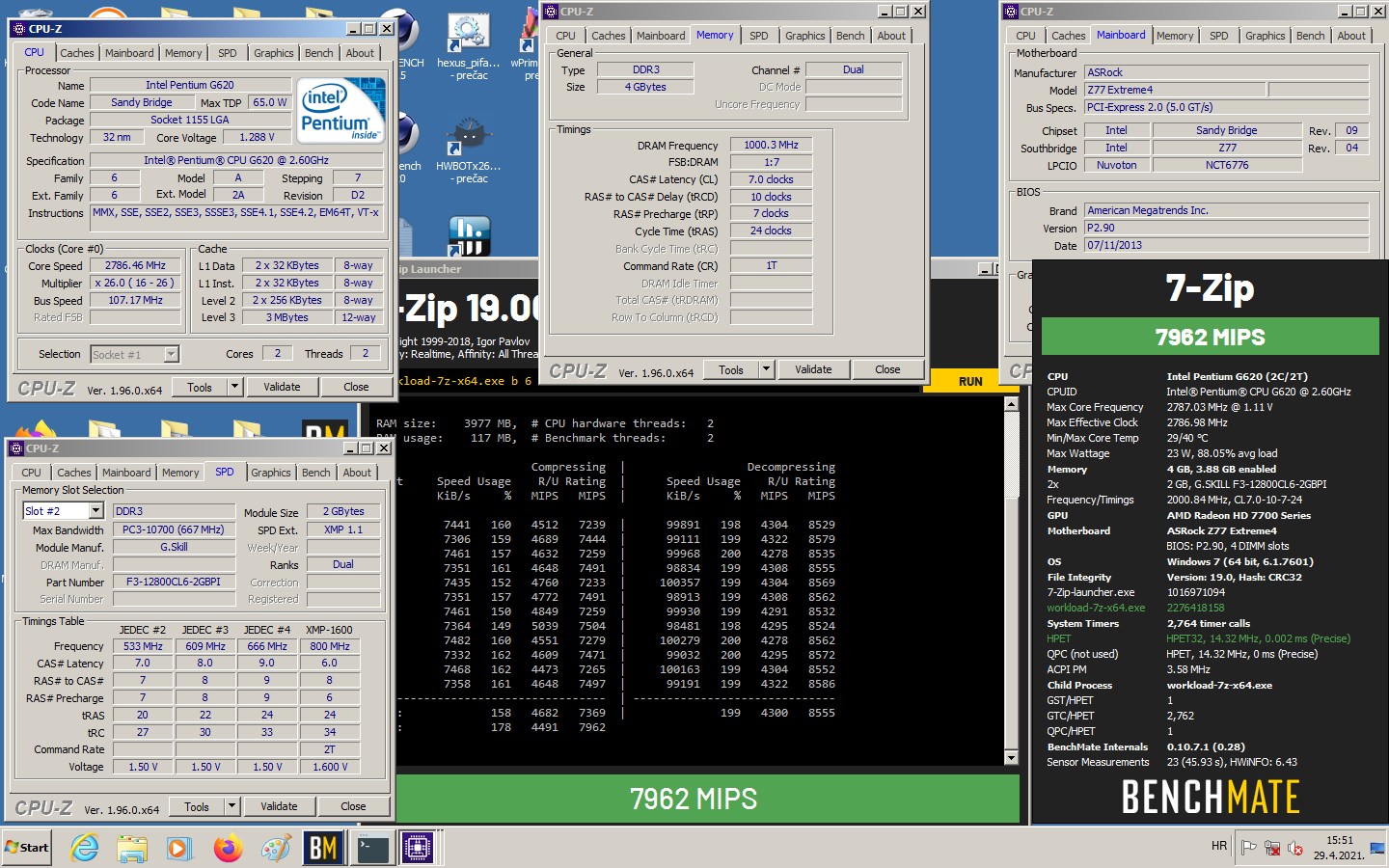This screenshot has width=1389, height=868.
Task: Switch to SPD tab in the CPU-Z Memory window
Action: pos(759,36)
